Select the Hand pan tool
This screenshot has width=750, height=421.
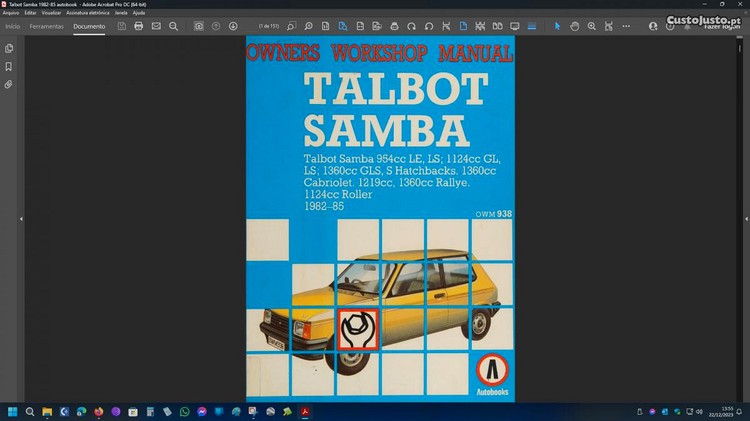(575, 26)
